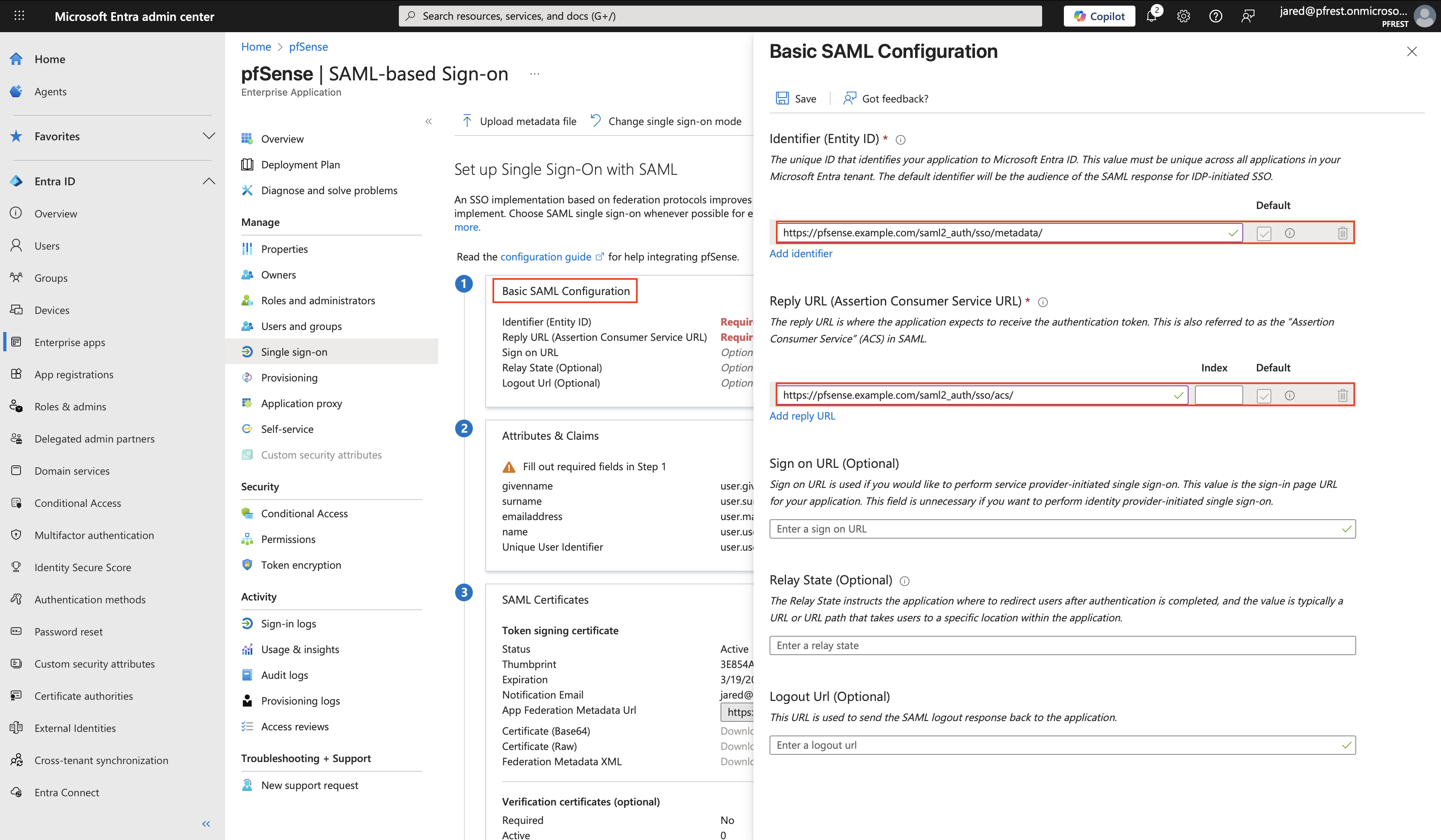The image size is (1441, 840).
Task: Open the configuration guide link
Action: [546, 256]
